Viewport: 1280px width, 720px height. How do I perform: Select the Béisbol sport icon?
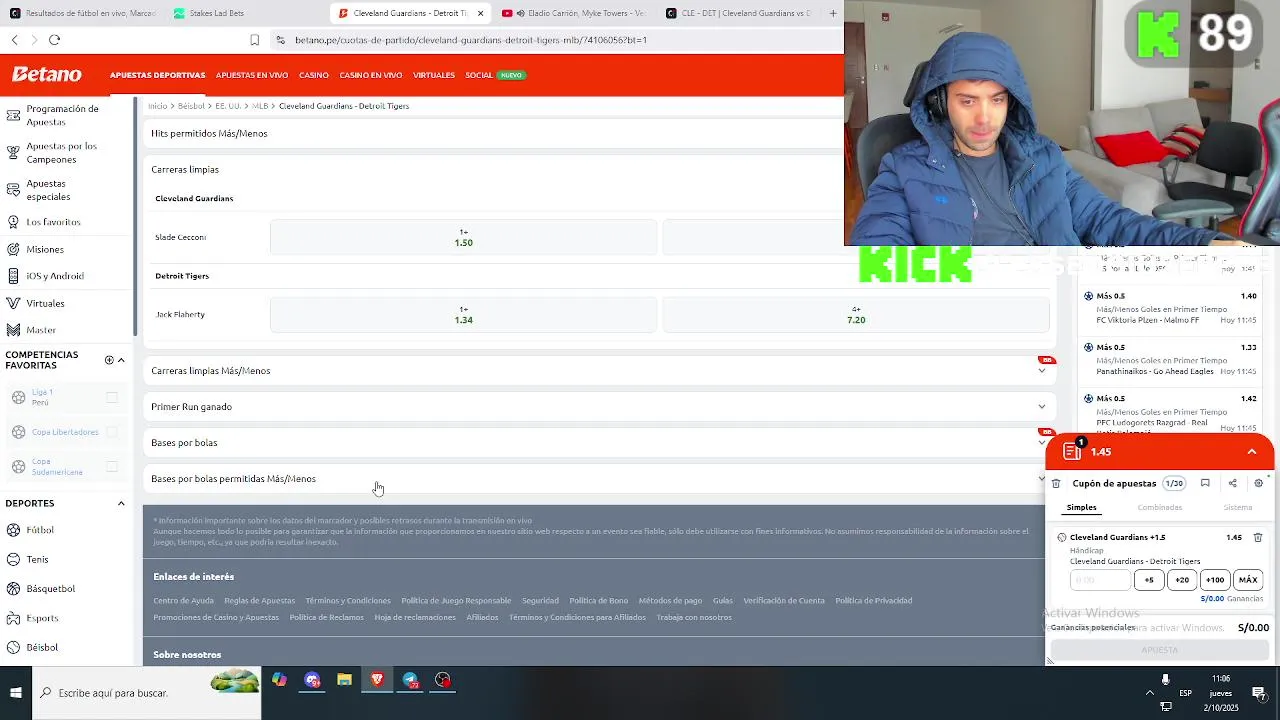[13, 647]
